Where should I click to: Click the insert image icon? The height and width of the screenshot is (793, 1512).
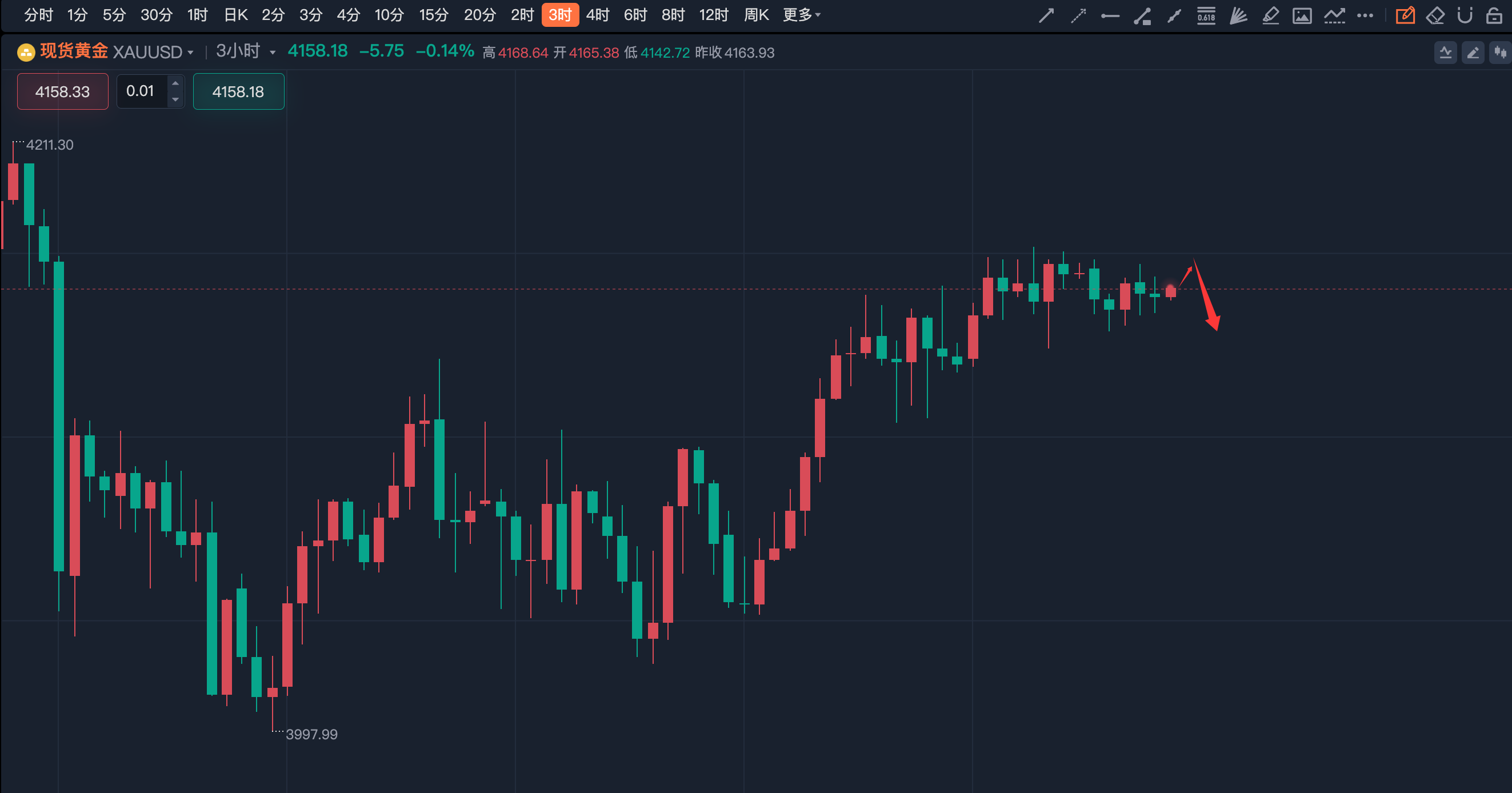pos(1302,15)
